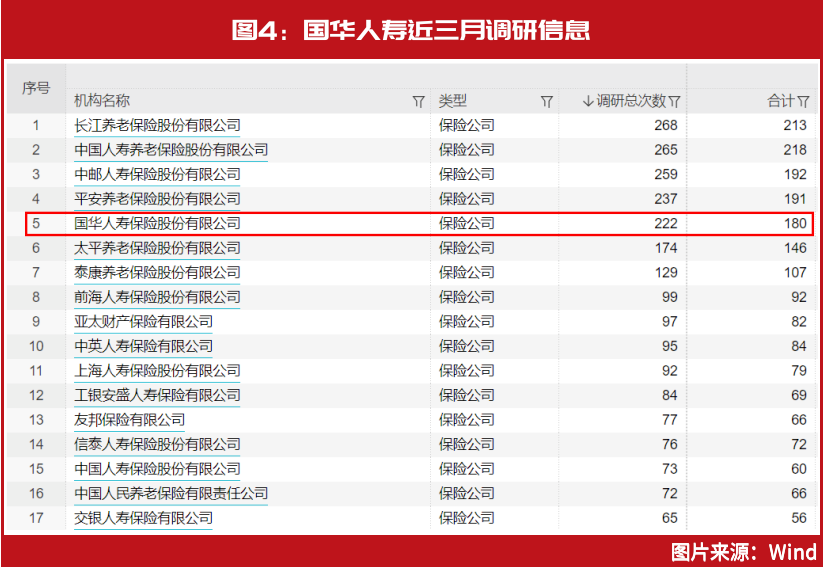Select survey count 99 cell
824x567 pixels.
coord(670,297)
